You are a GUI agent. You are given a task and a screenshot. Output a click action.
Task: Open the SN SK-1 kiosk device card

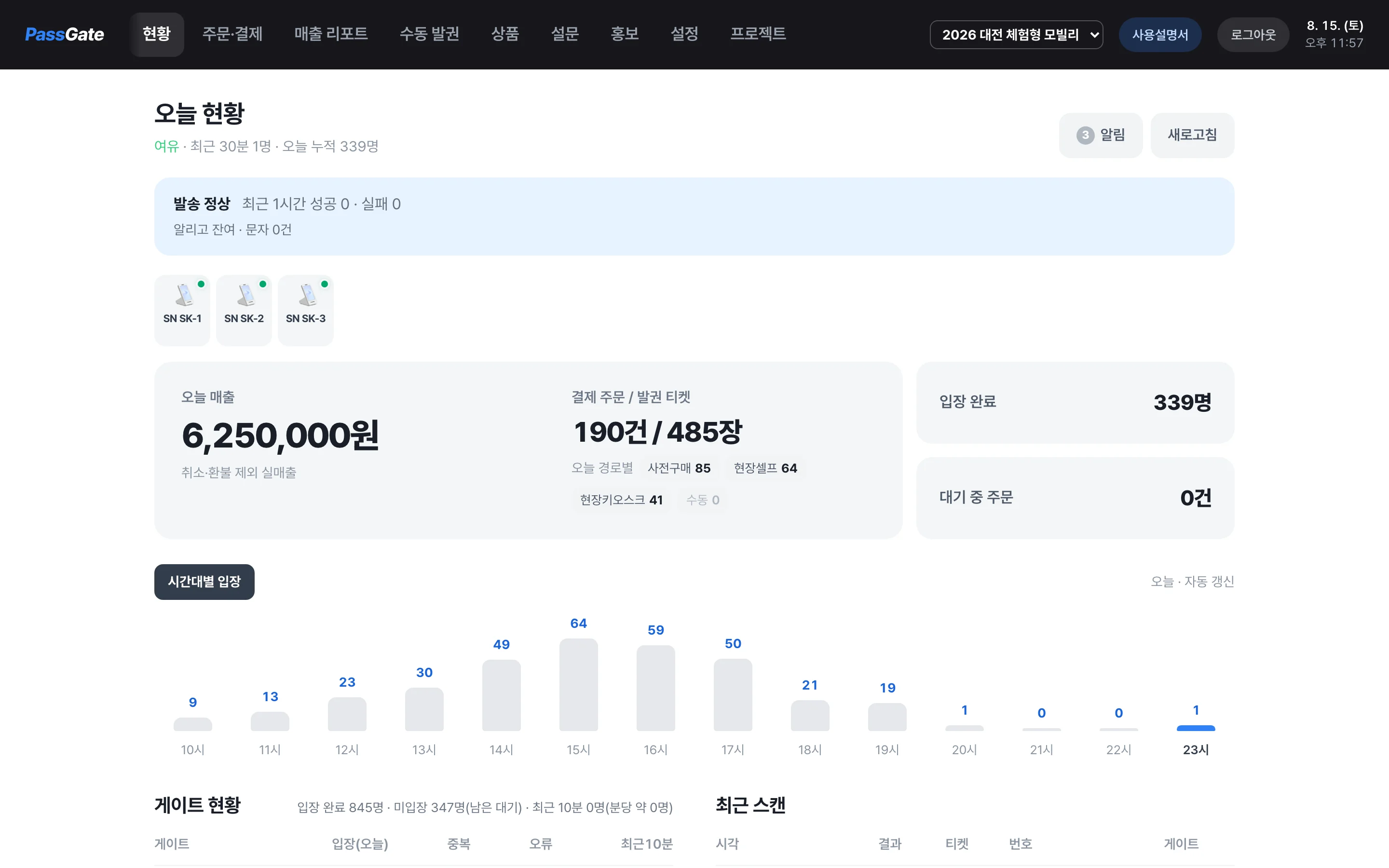[182, 311]
